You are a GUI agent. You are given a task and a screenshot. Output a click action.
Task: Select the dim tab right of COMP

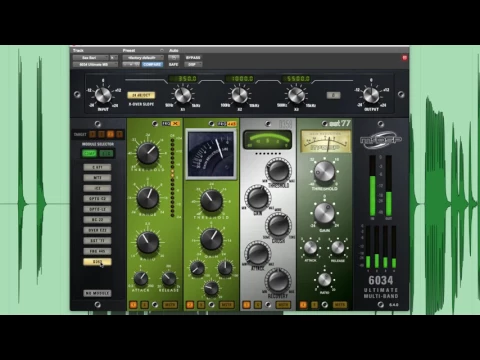click(106, 153)
